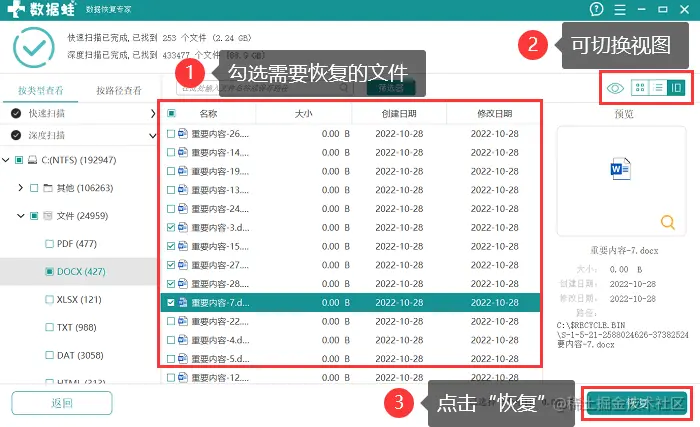The width and height of the screenshot is (700, 427).
Task: Switch to thumbnail grid view
Action: pyautogui.click(x=640, y=88)
